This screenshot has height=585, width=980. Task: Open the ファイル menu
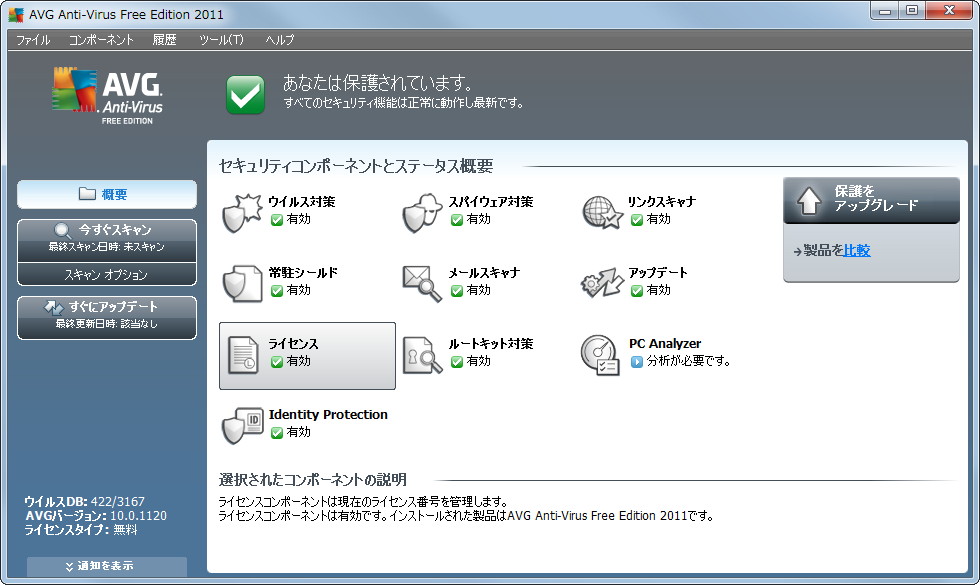point(33,40)
